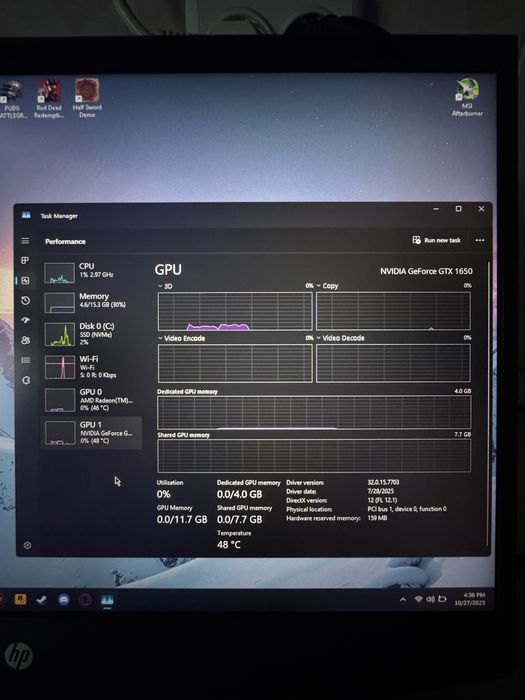Click the 0% Utilization value
Screen dimensions: 525x700
pyautogui.click(x=163, y=494)
